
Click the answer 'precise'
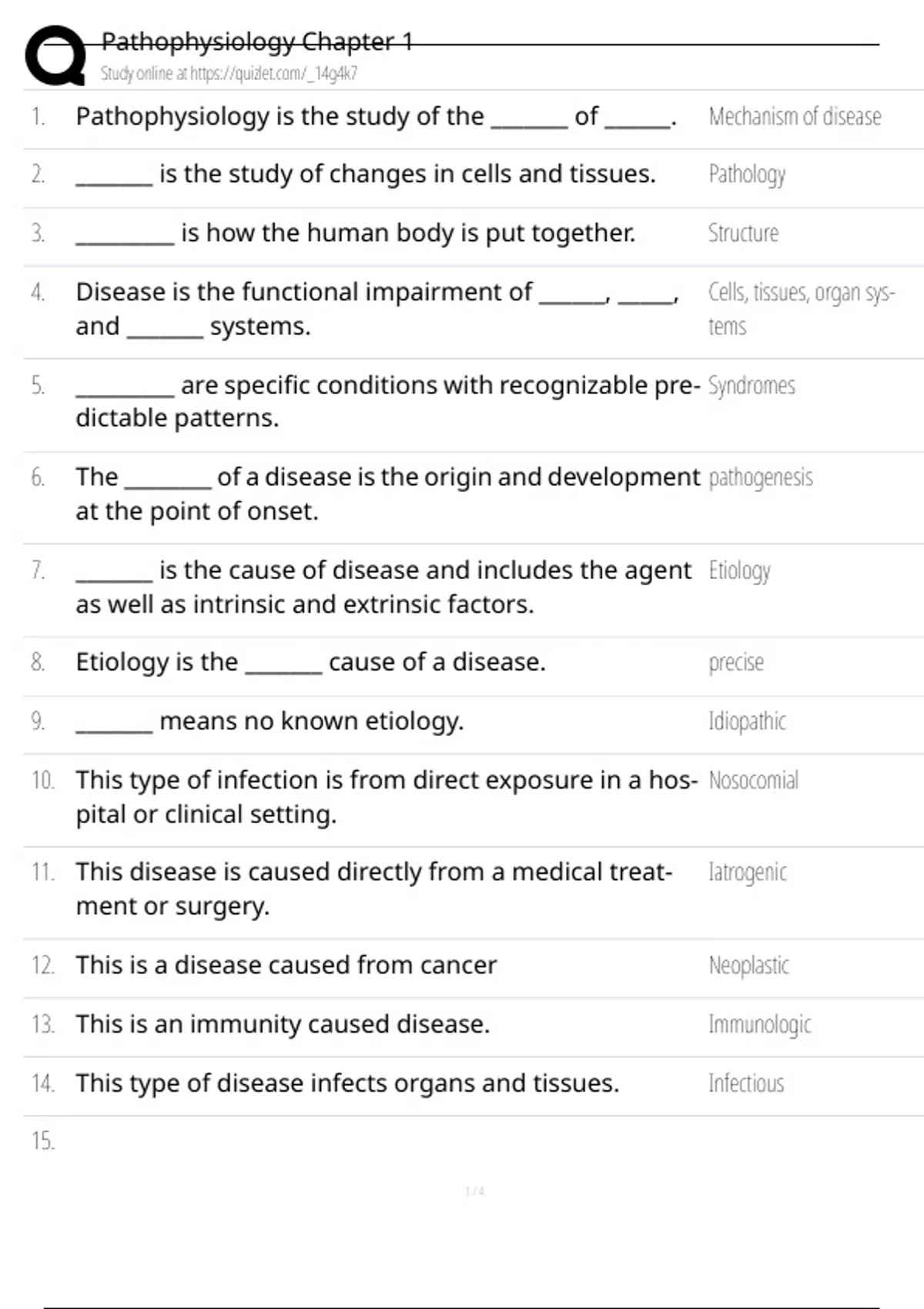pyautogui.click(x=736, y=663)
